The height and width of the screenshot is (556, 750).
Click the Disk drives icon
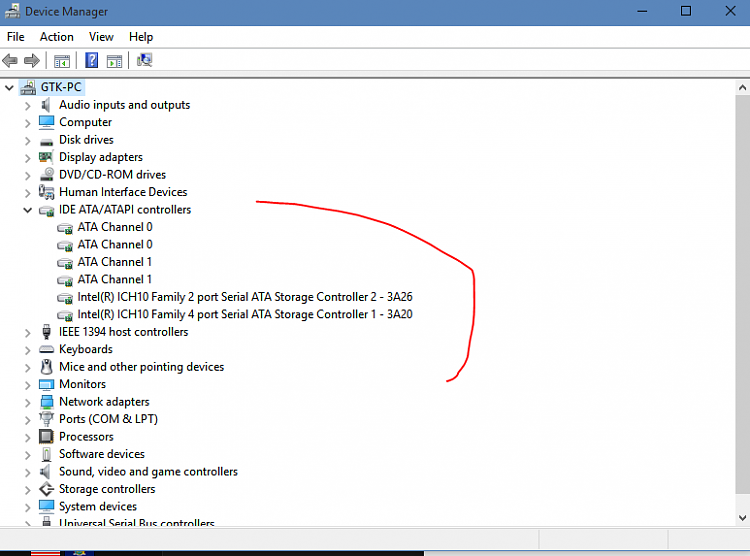pos(46,142)
